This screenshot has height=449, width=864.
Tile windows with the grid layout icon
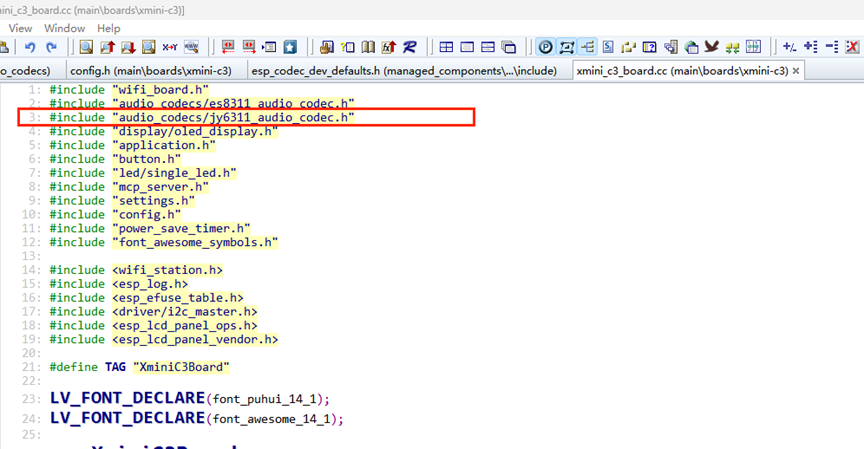coord(446,47)
